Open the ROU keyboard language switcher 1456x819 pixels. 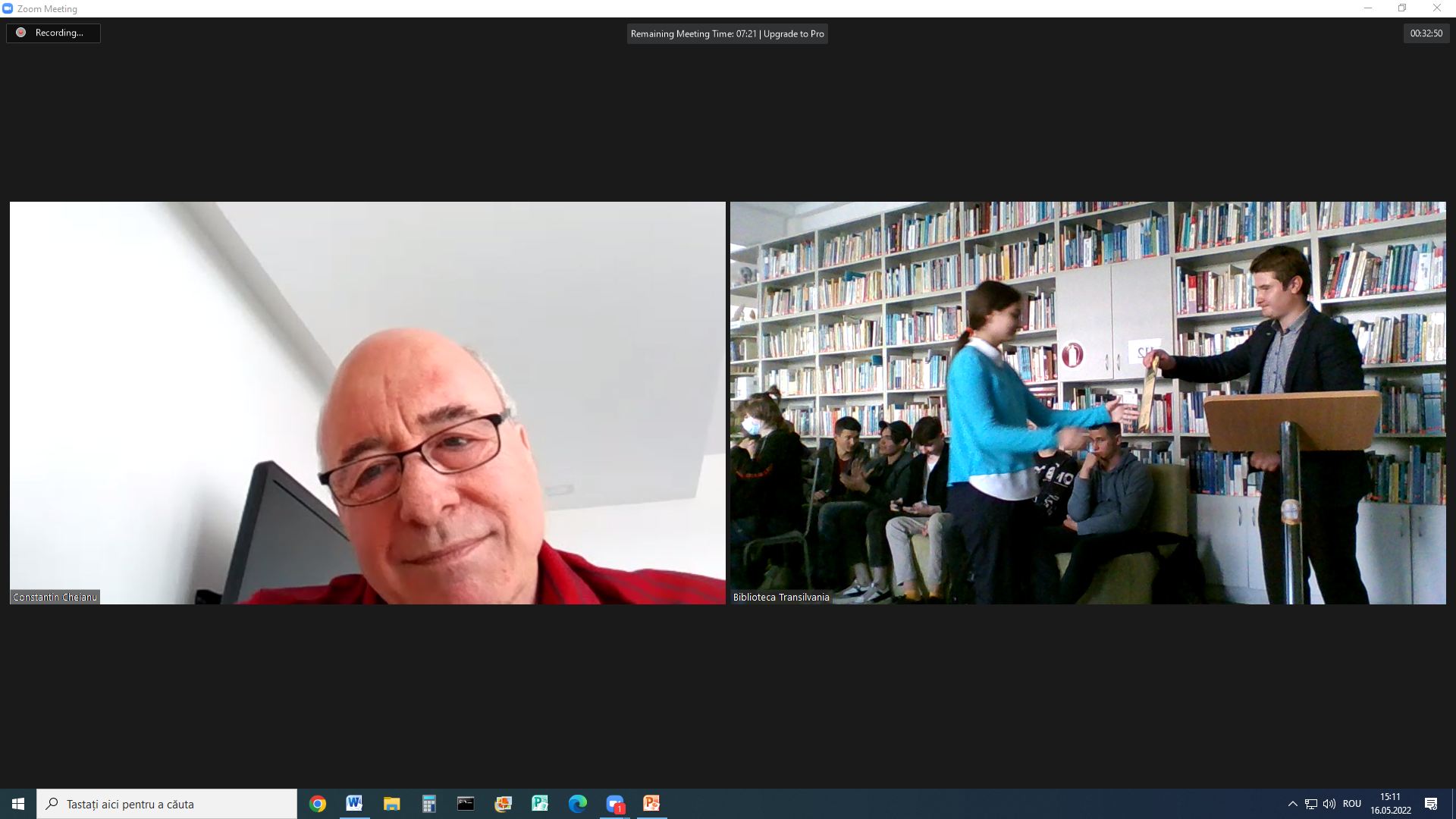1351,804
